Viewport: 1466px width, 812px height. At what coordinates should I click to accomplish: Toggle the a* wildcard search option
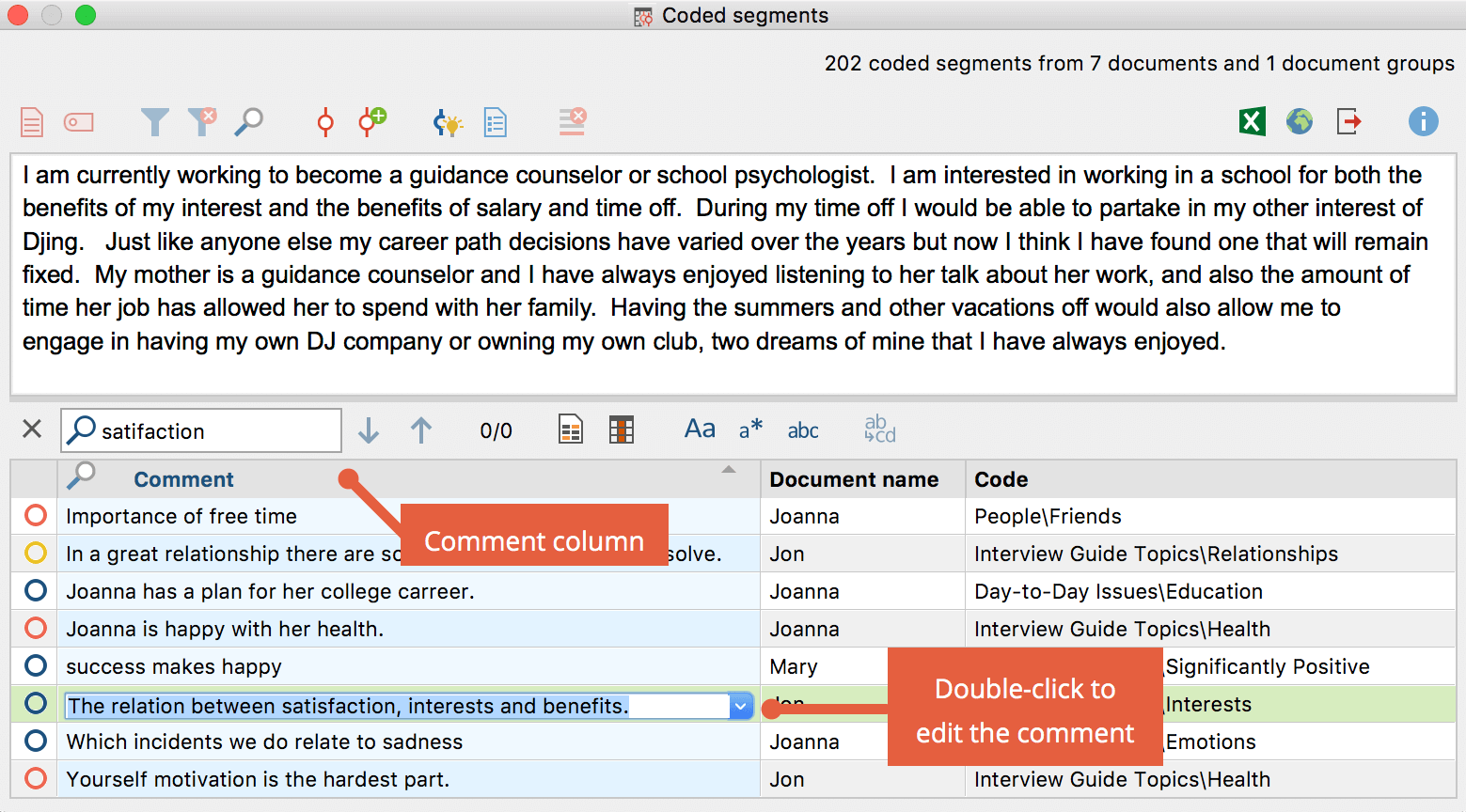[750, 429]
